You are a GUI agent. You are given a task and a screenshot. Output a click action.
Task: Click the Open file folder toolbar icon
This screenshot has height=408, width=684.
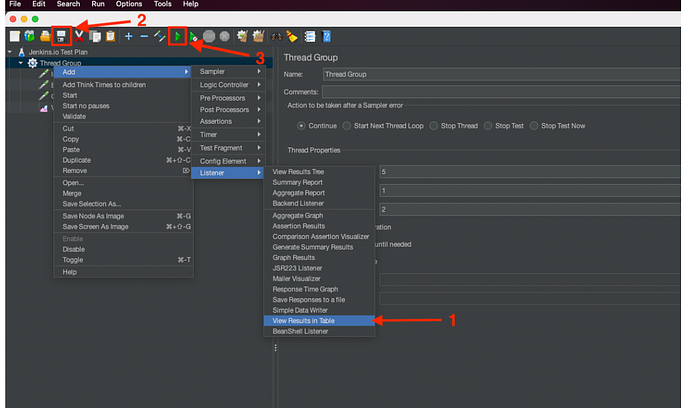(45, 36)
